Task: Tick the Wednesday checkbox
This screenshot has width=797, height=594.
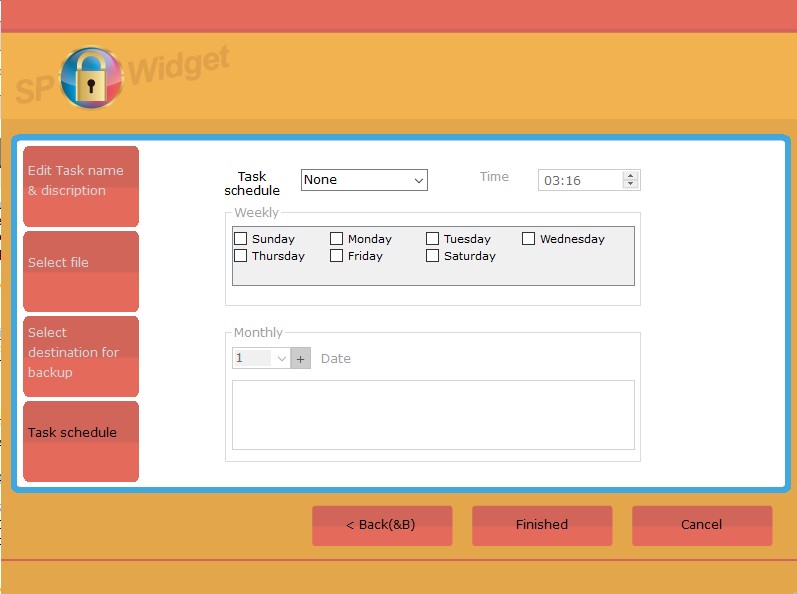Action: [529, 239]
